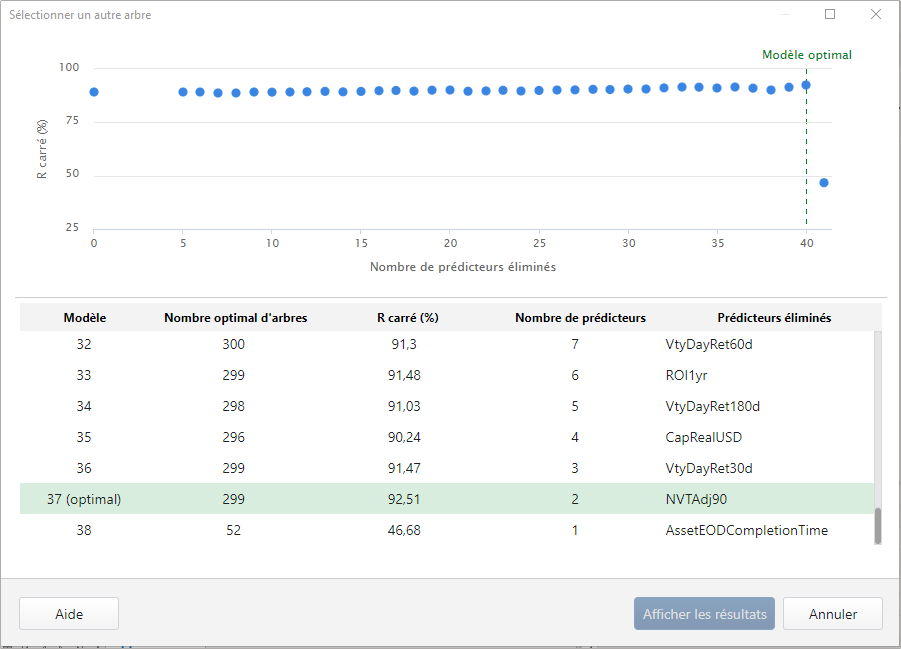Click the R carré (%) column header
The height and width of the screenshot is (649, 901).
[407, 317]
